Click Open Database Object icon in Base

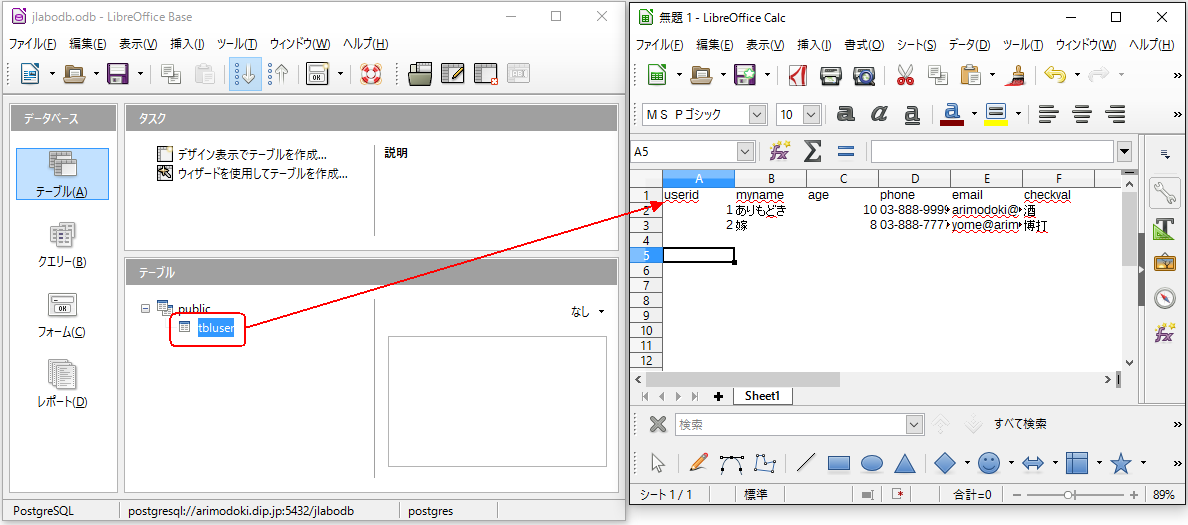tap(419, 74)
